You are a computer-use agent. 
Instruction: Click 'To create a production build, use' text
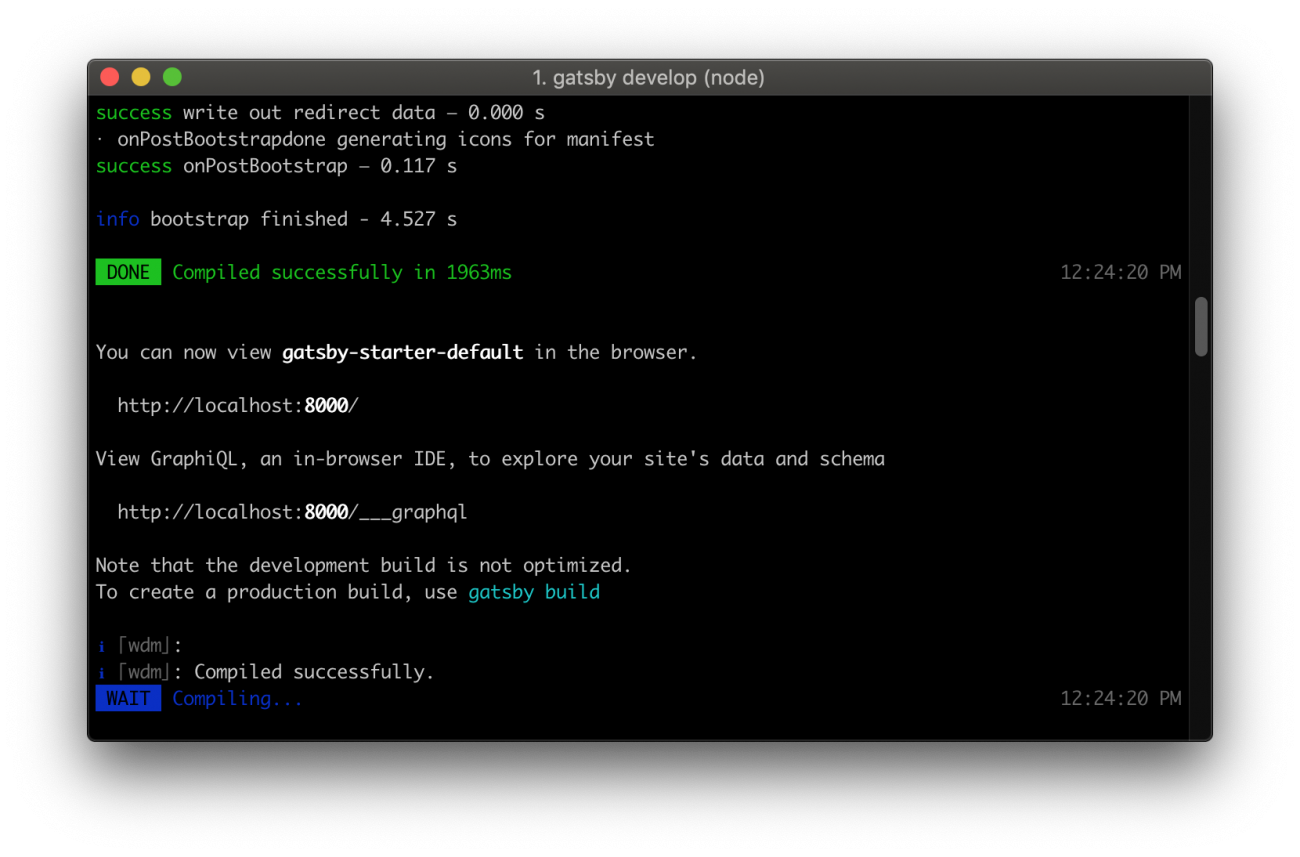click(x=277, y=592)
